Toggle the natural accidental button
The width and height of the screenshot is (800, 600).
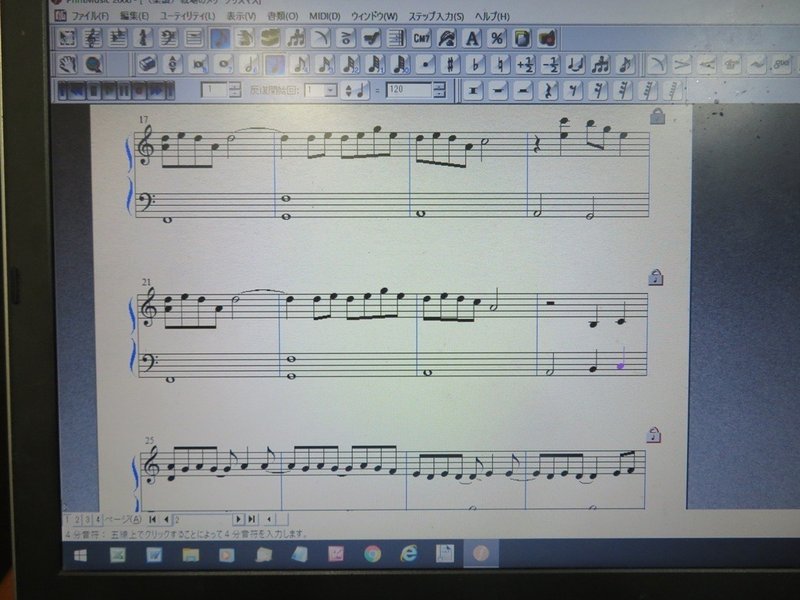coord(500,64)
